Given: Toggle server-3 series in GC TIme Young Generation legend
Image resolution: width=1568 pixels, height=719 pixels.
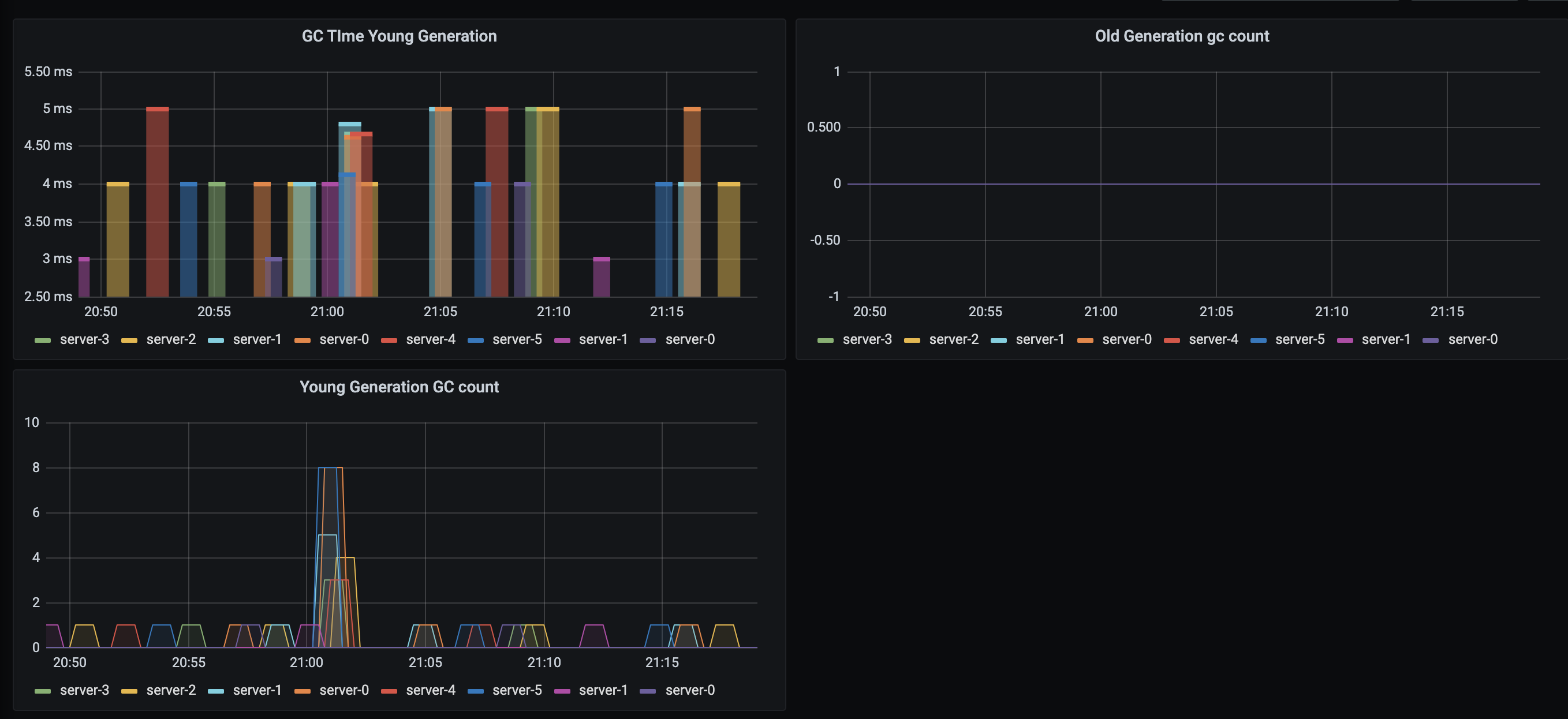Looking at the screenshot, I should click(x=84, y=339).
